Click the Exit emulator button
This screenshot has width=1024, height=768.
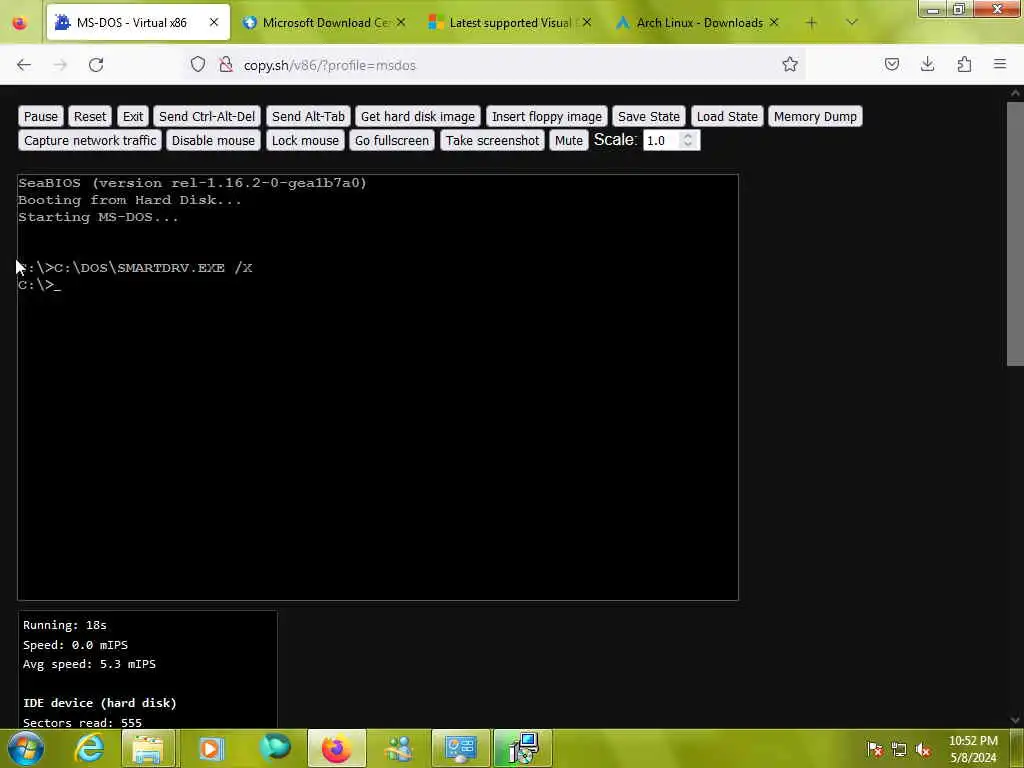(x=133, y=116)
